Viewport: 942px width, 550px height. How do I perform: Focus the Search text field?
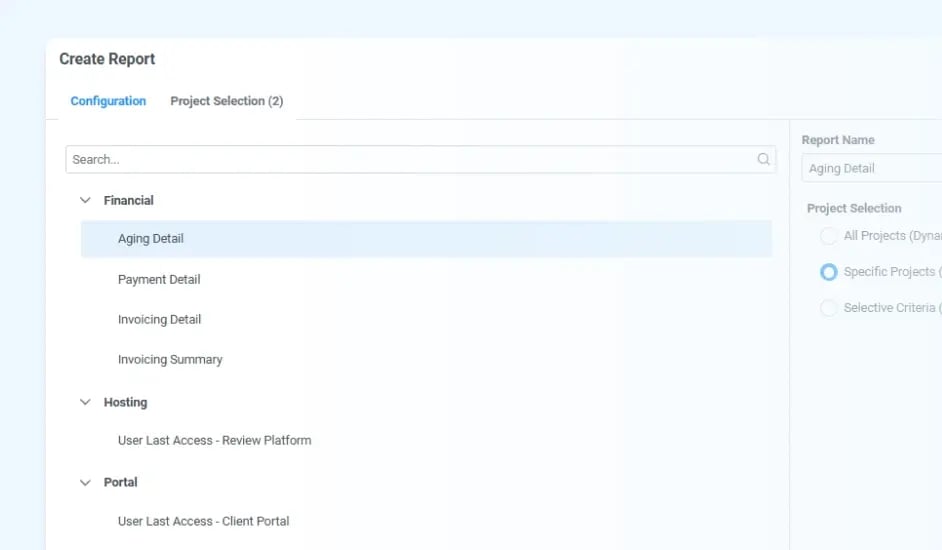[410, 160]
